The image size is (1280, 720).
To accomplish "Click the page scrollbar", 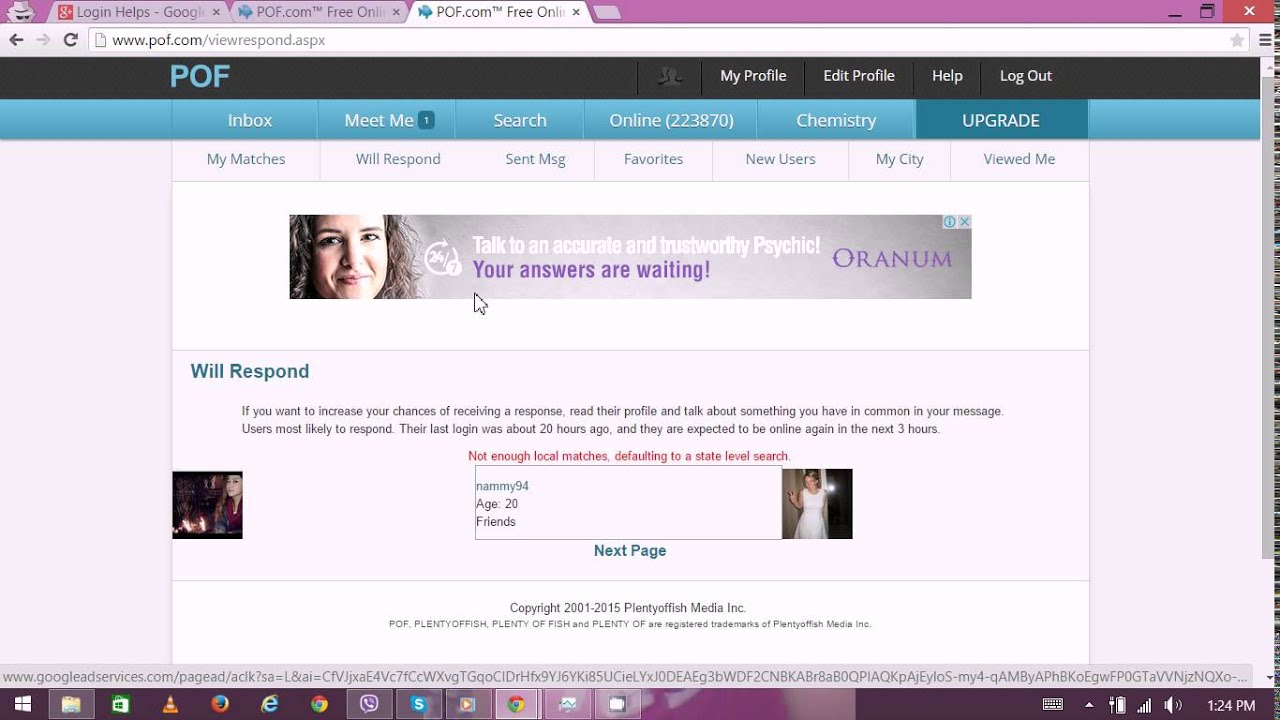I will point(1270,318).
